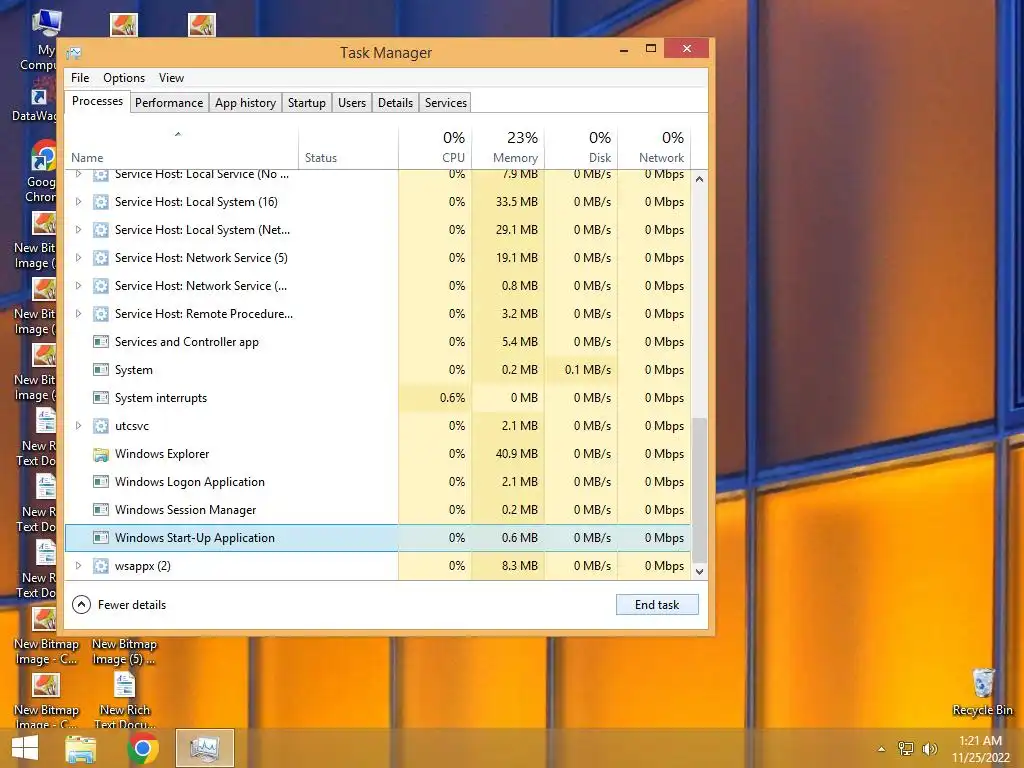Screen dimensions: 1024x768
Task: Click the Service Host: Local System (Net... gear icon
Action: (x=101, y=230)
